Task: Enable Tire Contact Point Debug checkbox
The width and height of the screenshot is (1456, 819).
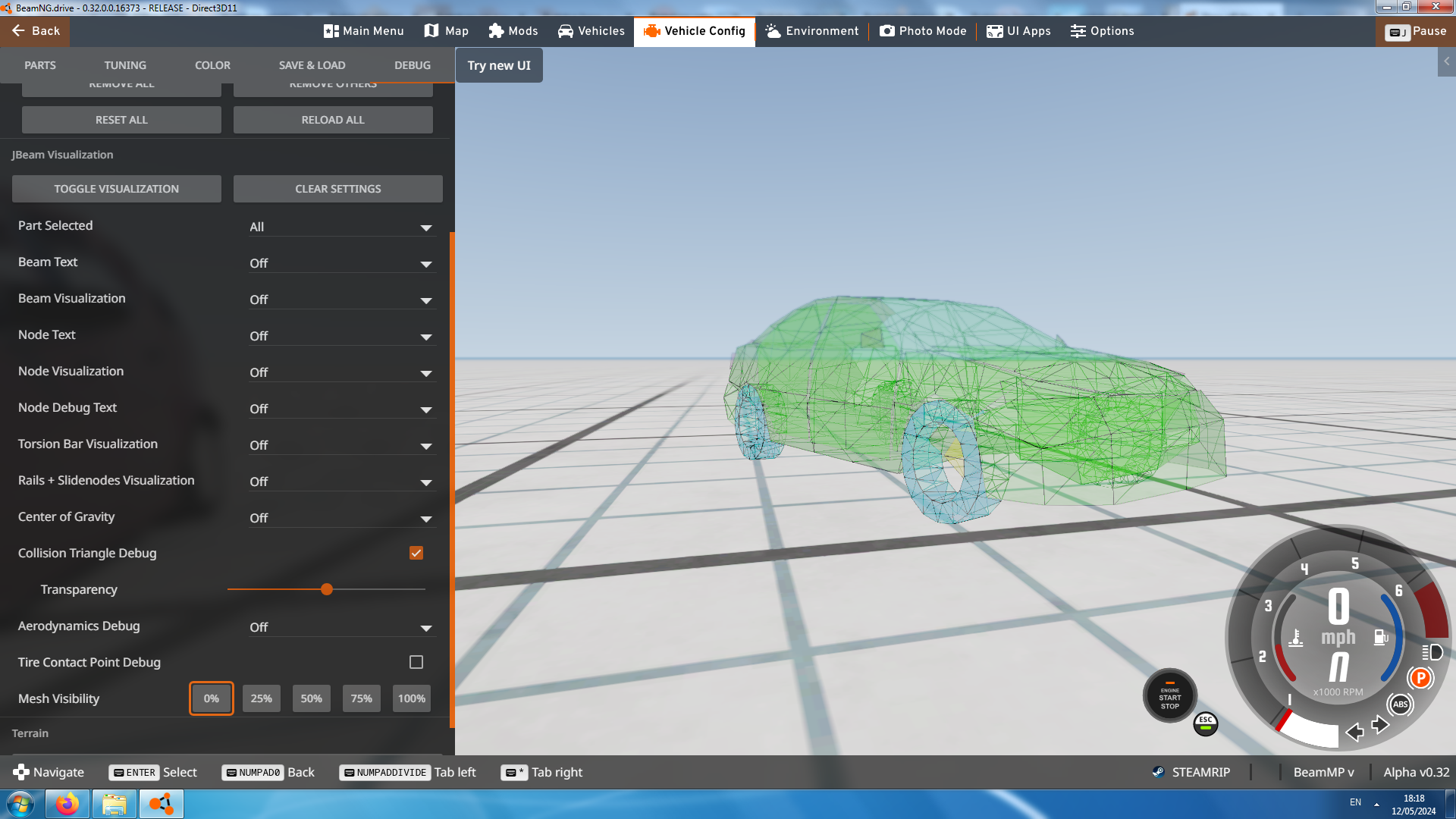Action: [x=416, y=662]
